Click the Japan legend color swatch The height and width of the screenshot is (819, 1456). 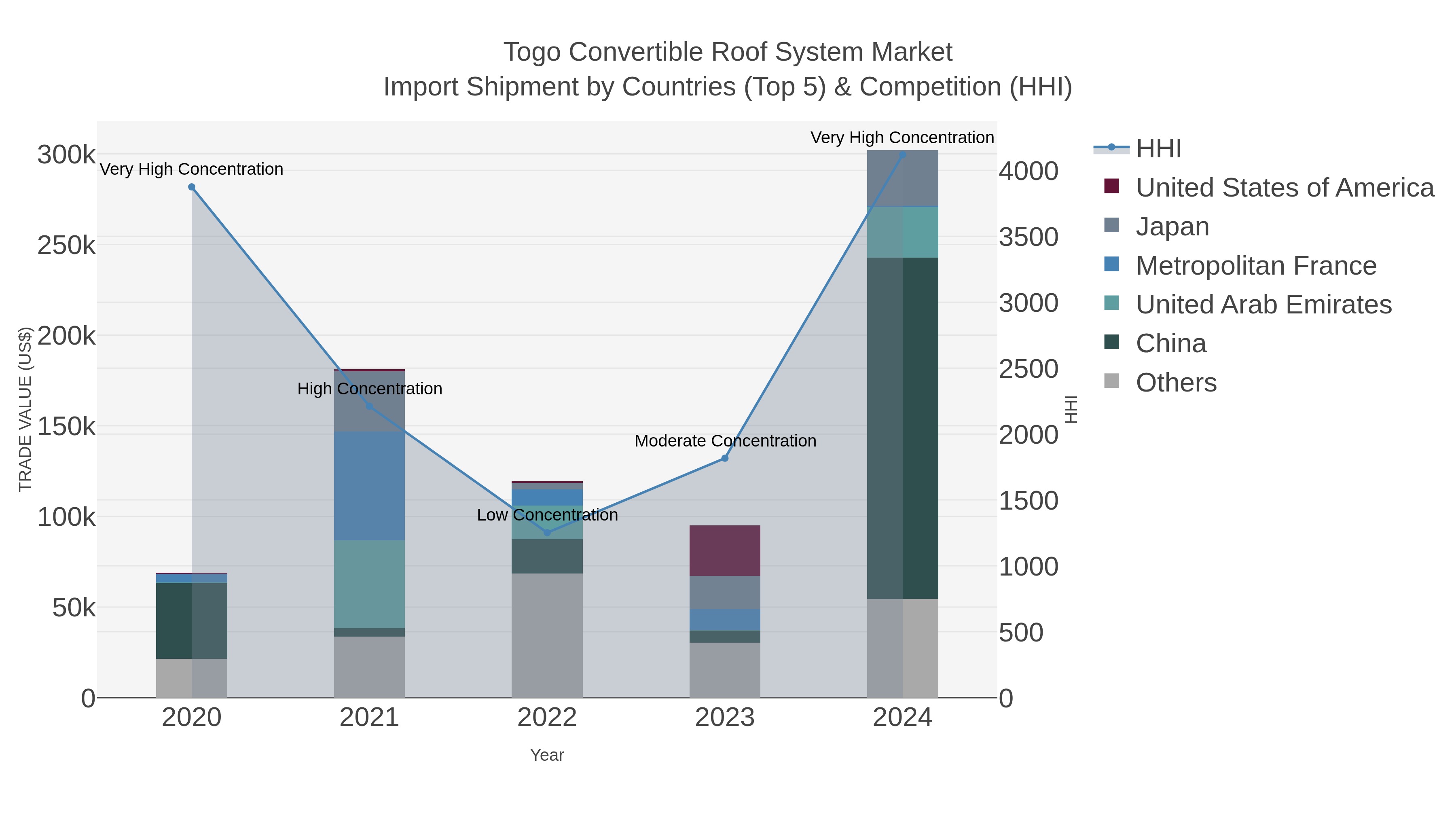click(1111, 225)
